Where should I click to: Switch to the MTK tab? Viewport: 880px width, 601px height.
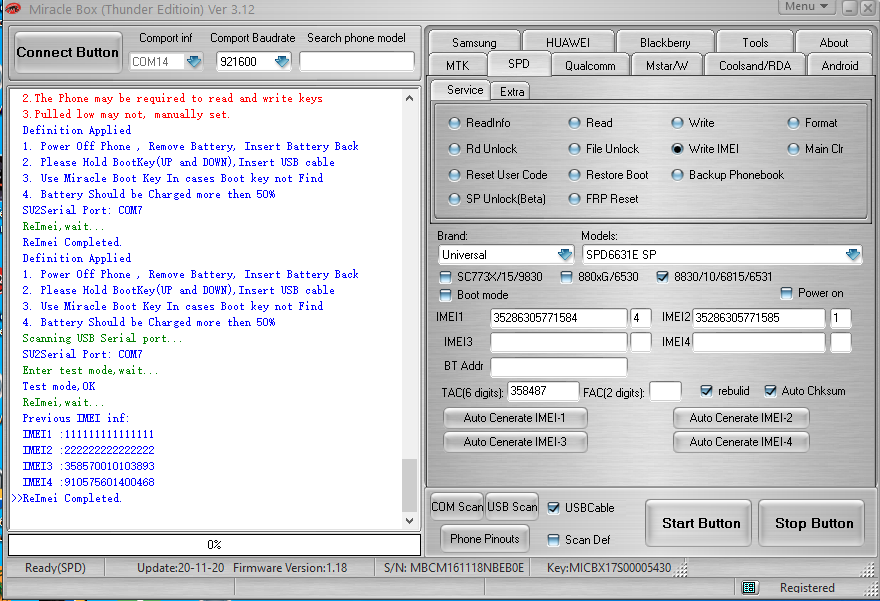click(457, 66)
